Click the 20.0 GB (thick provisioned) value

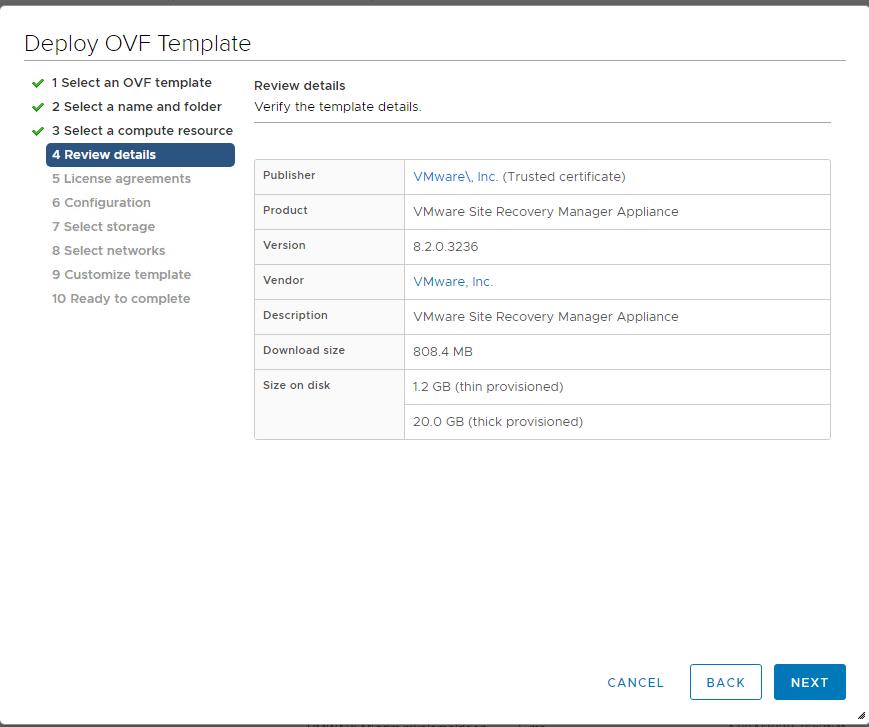pos(498,422)
